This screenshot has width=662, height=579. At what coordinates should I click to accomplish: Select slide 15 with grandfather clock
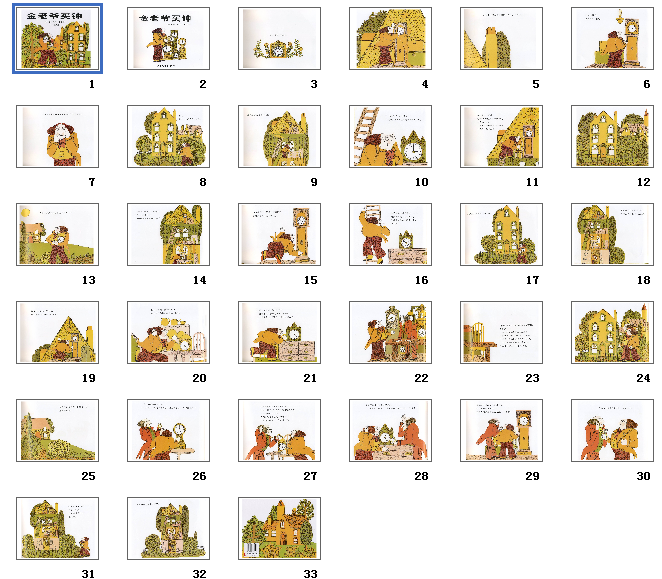pos(279,234)
